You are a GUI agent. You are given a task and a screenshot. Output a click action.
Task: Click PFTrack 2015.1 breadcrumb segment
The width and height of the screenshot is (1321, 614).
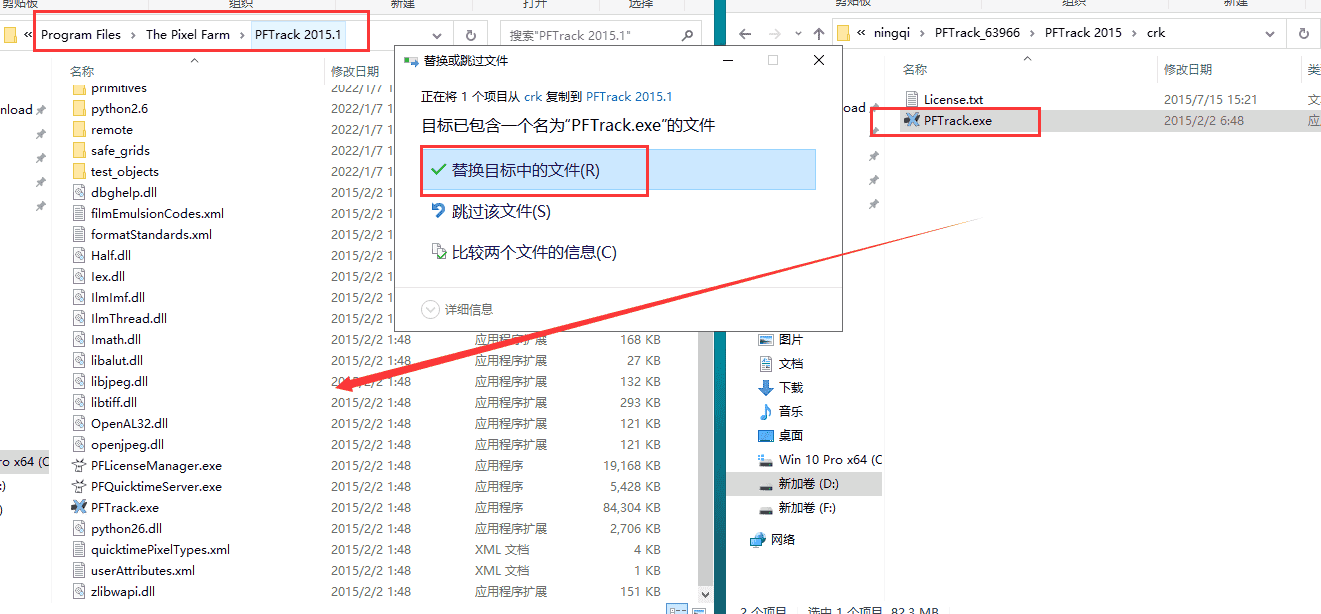click(298, 34)
